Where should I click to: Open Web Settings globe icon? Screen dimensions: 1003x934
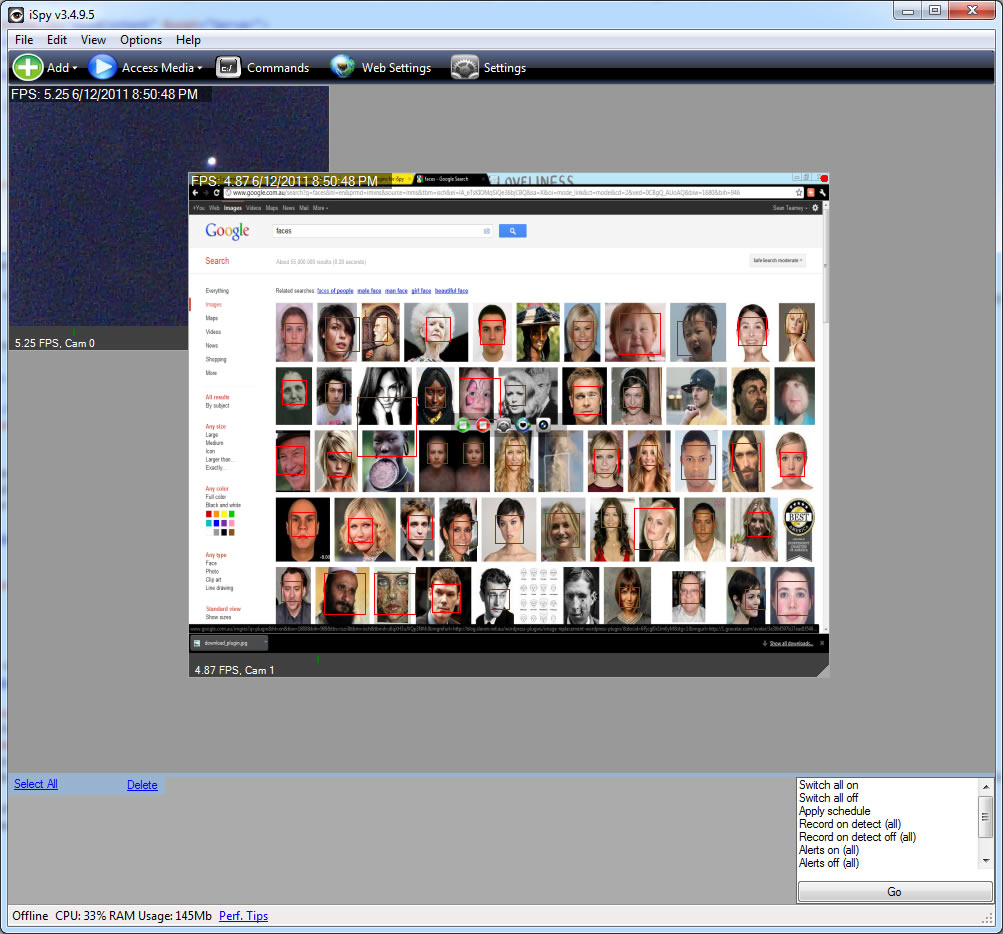pos(343,68)
